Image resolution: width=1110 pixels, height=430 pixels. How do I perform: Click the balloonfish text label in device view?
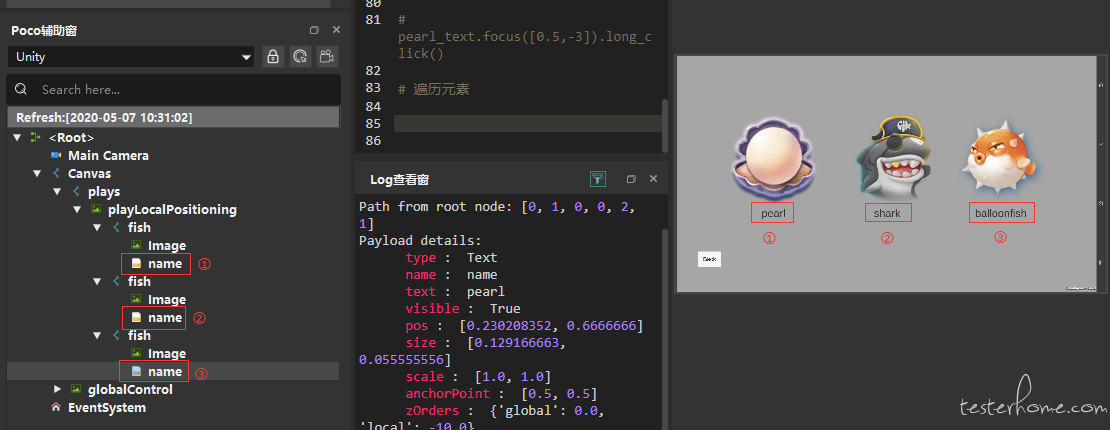(1000, 213)
